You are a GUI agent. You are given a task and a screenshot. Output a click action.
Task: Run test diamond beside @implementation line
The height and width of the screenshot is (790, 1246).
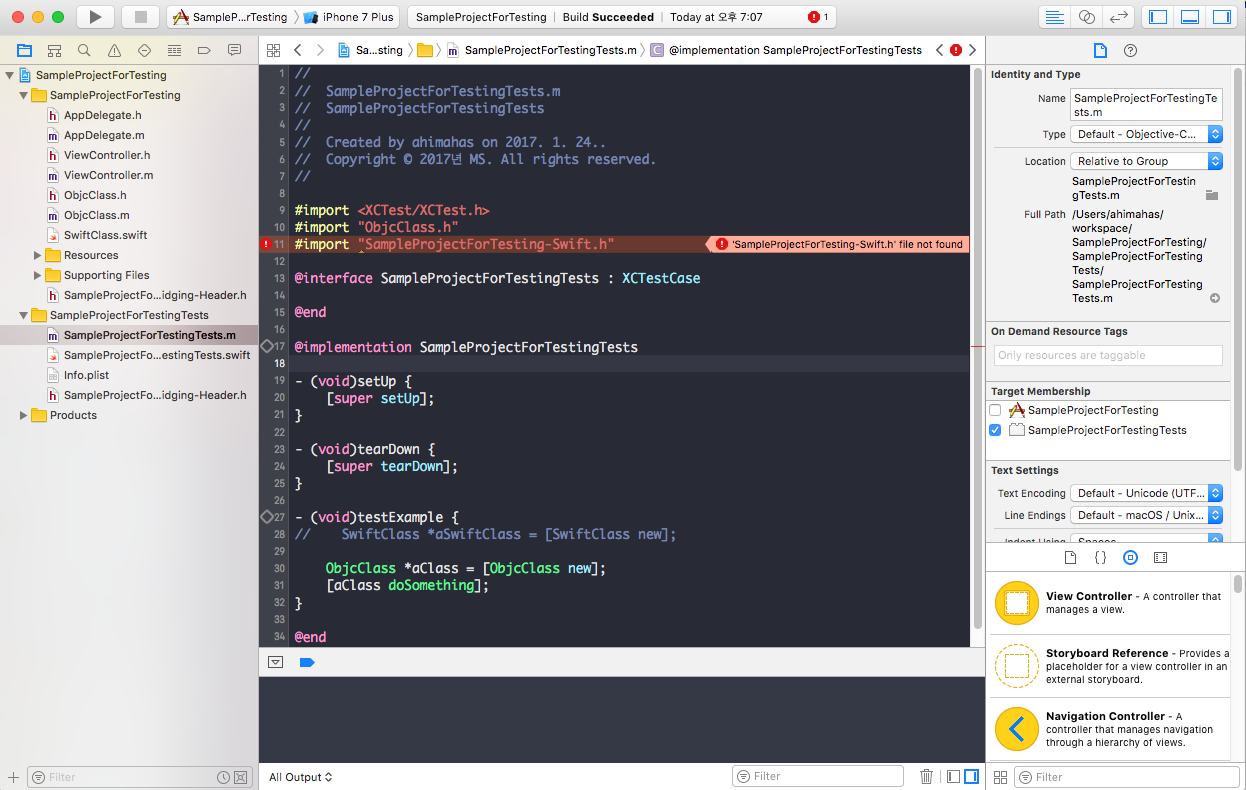pos(267,346)
